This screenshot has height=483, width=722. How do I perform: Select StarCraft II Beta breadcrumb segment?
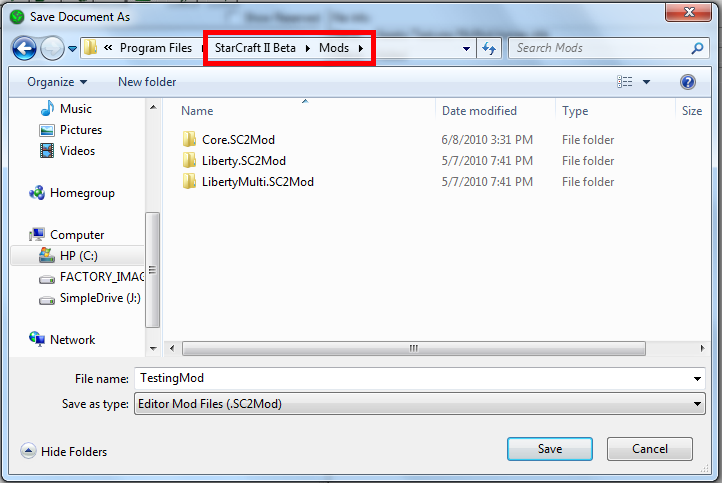255,48
